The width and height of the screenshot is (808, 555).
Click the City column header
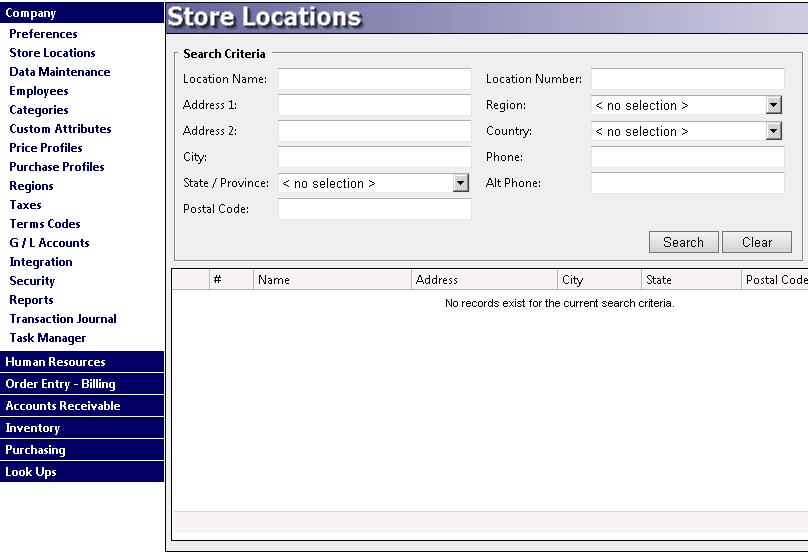coord(598,281)
